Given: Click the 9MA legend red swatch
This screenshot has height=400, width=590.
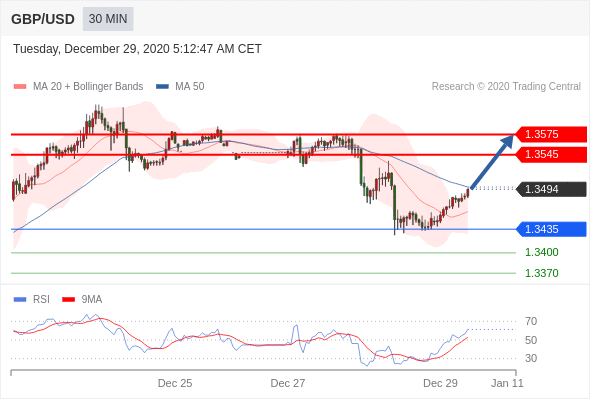Looking at the screenshot, I should [x=68, y=300].
